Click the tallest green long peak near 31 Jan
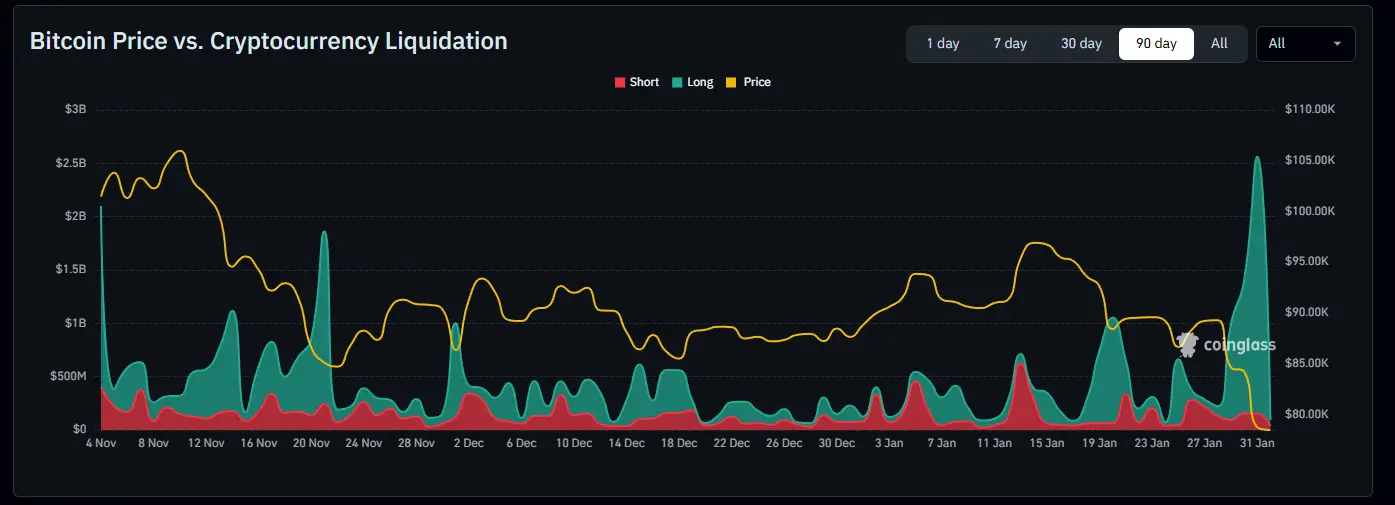Viewport: 1395px width, 505px height. [x=1257, y=160]
